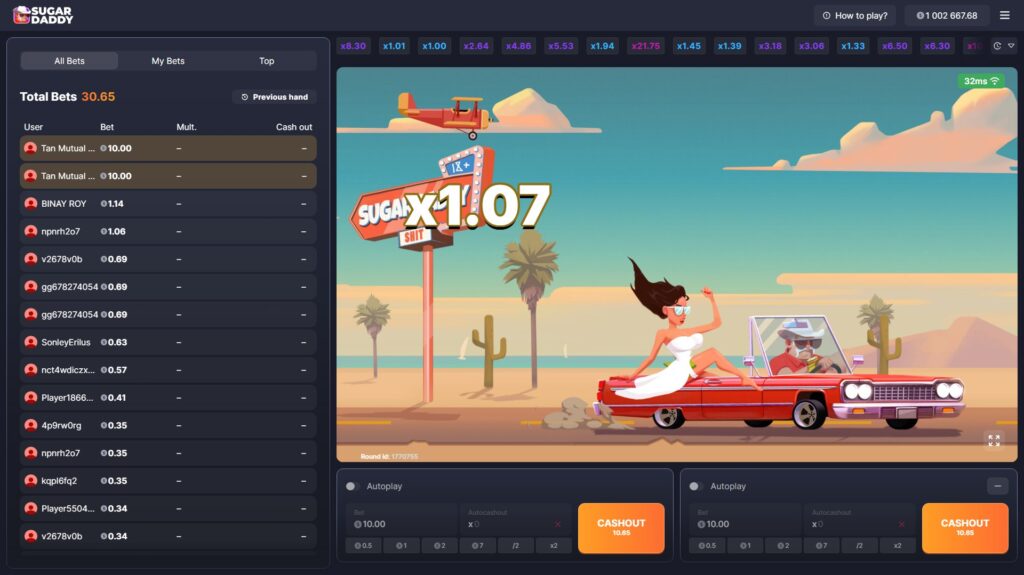
Task: Switch to the Top tab
Action: pyautogui.click(x=267, y=61)
